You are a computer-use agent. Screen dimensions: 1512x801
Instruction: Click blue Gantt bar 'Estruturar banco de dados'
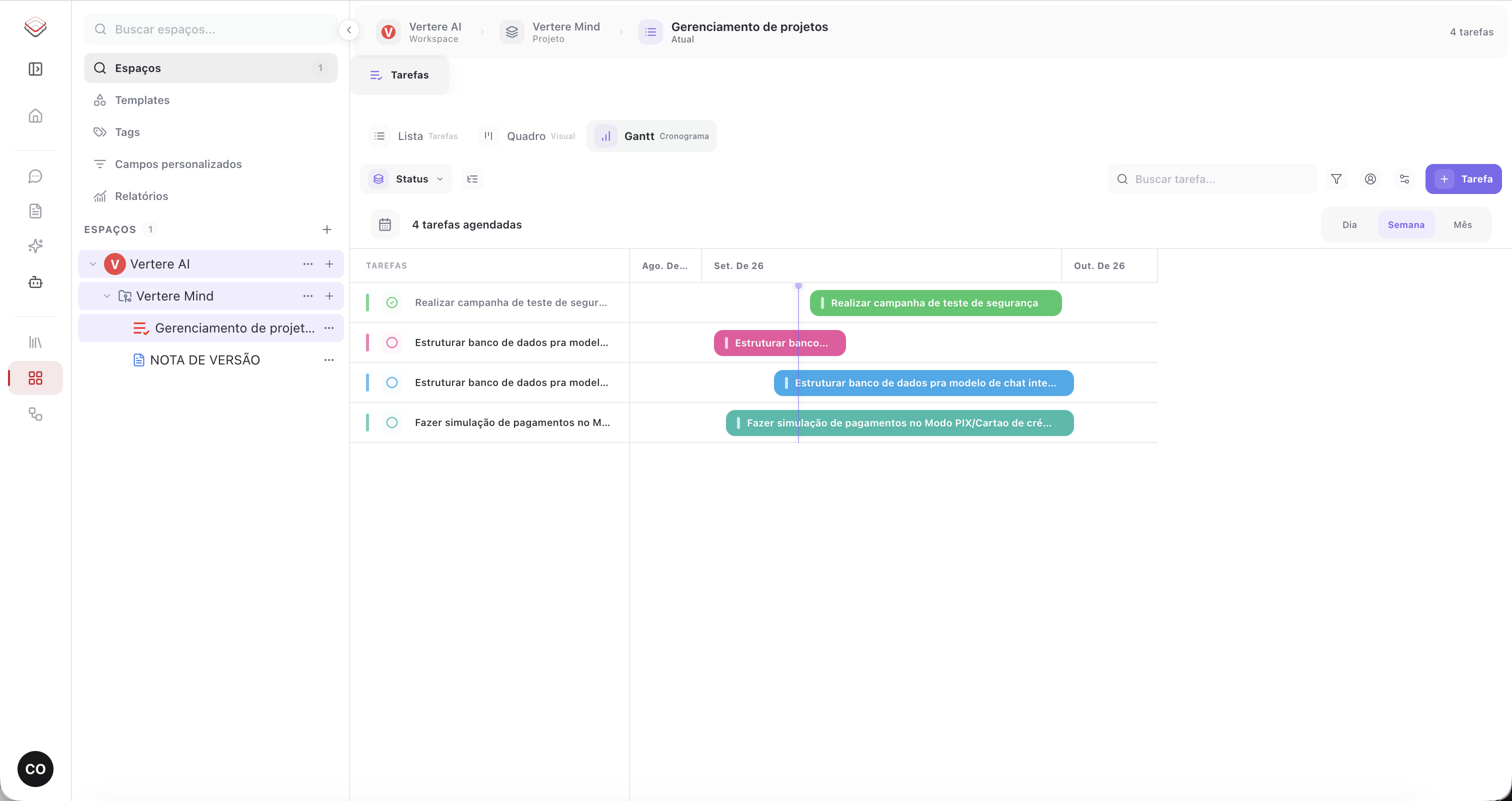coord(924,382)
